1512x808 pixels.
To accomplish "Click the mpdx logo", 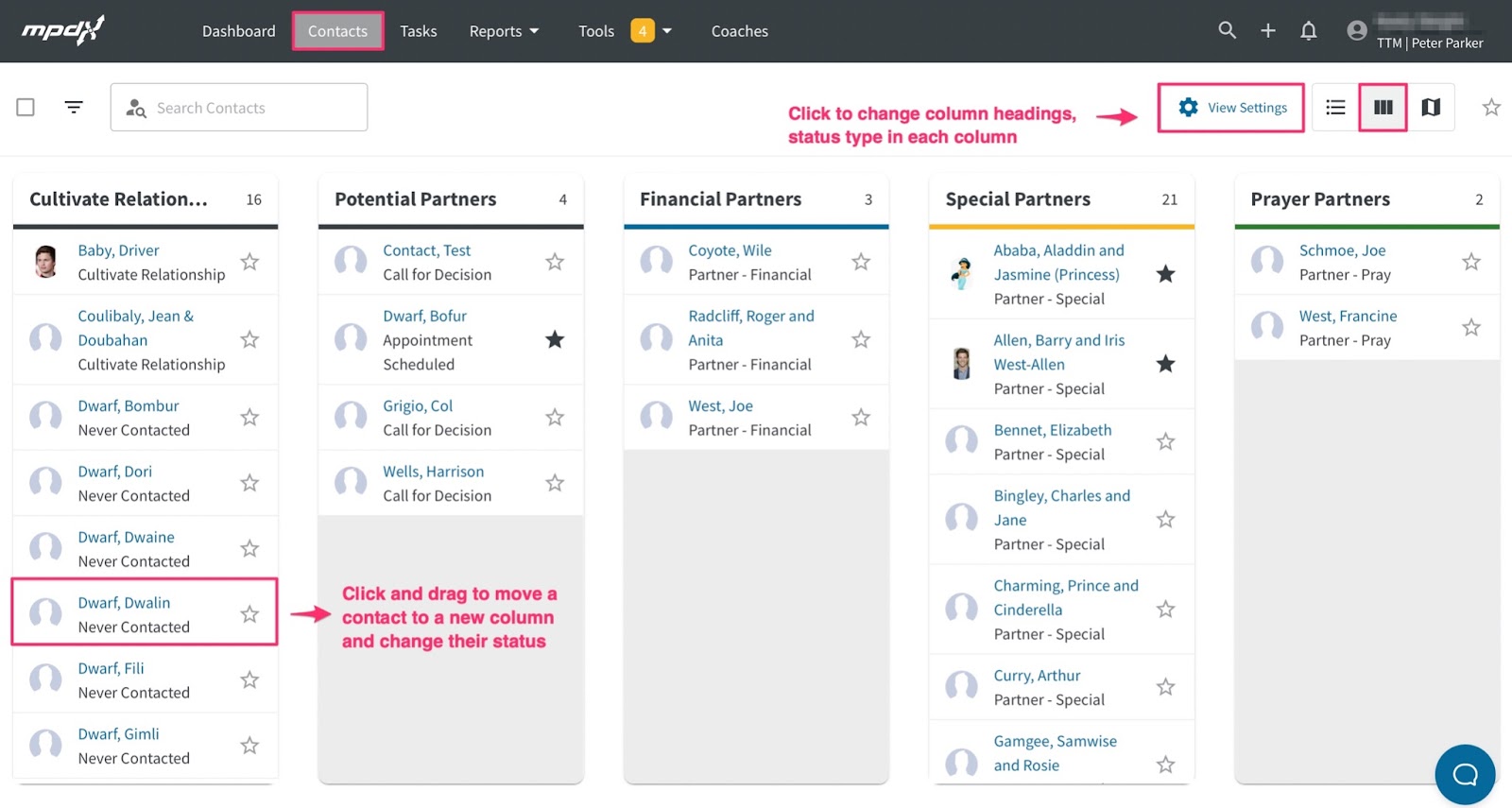I will point(63,30).
